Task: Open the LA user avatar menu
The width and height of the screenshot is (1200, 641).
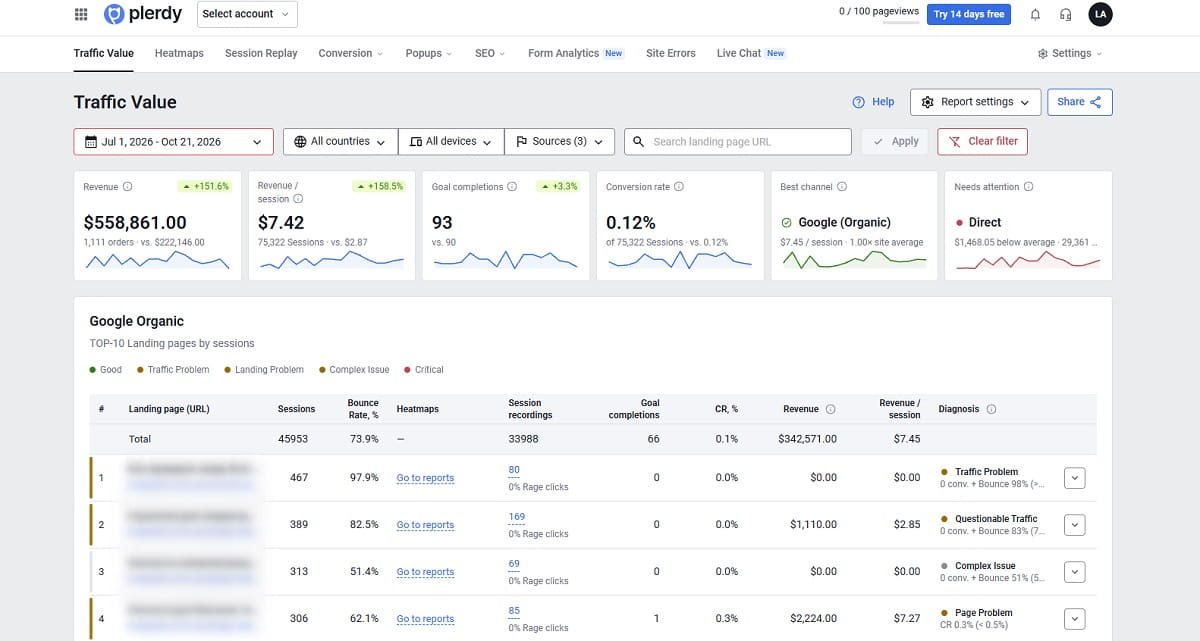Action: click(x=1100, y=14)
